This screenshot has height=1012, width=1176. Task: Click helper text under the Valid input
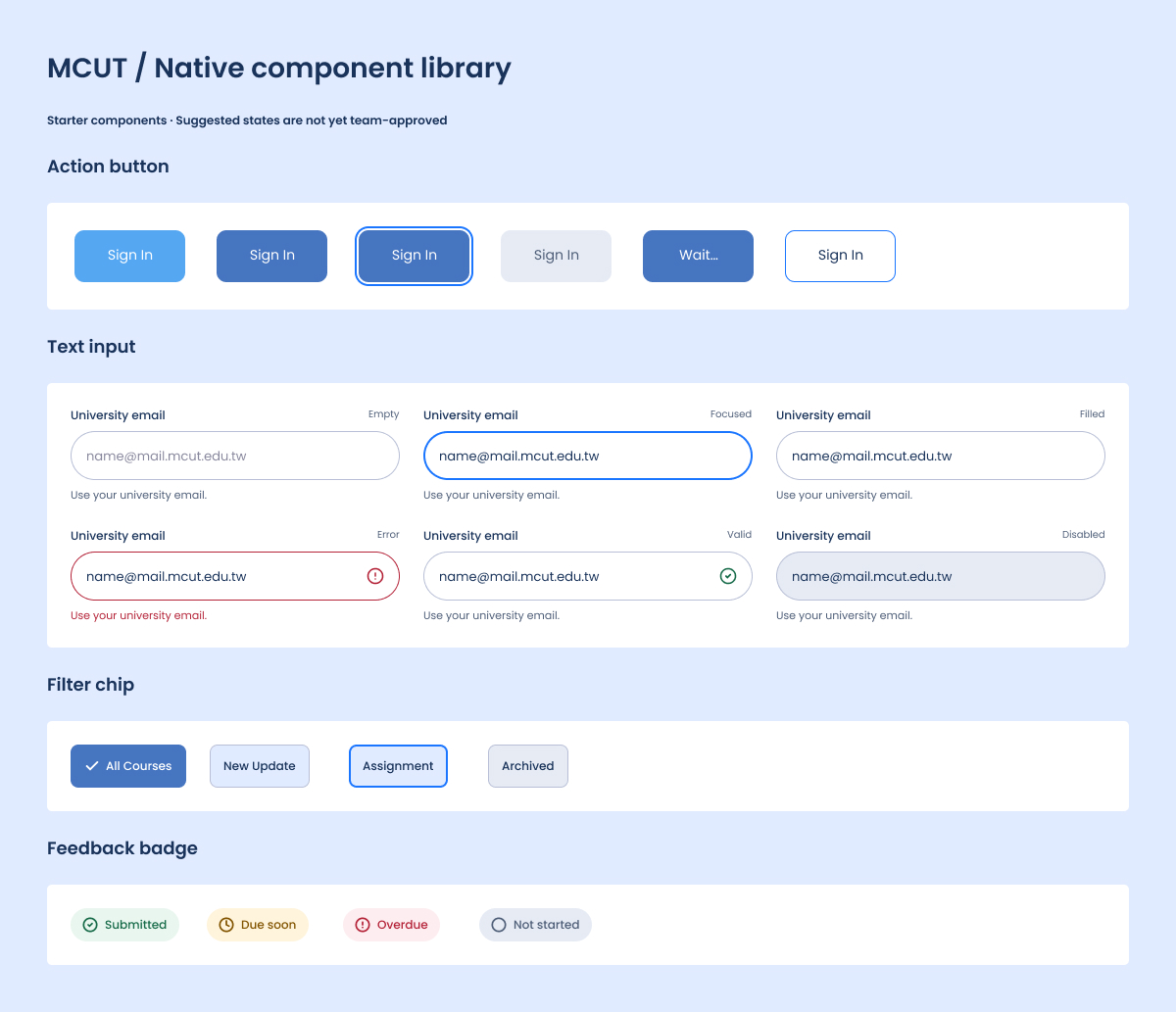(x=492, y=615)
